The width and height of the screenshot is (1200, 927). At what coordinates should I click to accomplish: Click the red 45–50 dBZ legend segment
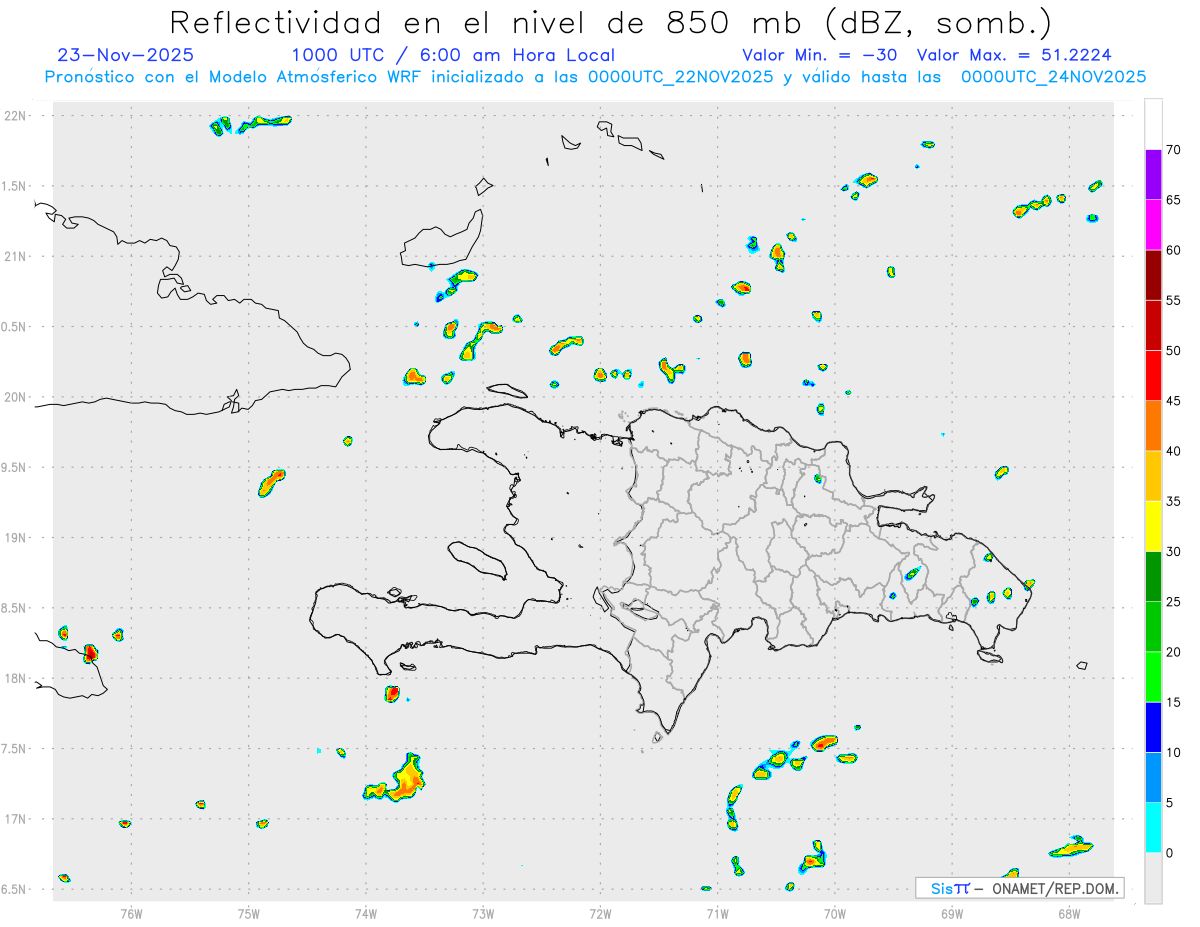(x=1153, y=376)
